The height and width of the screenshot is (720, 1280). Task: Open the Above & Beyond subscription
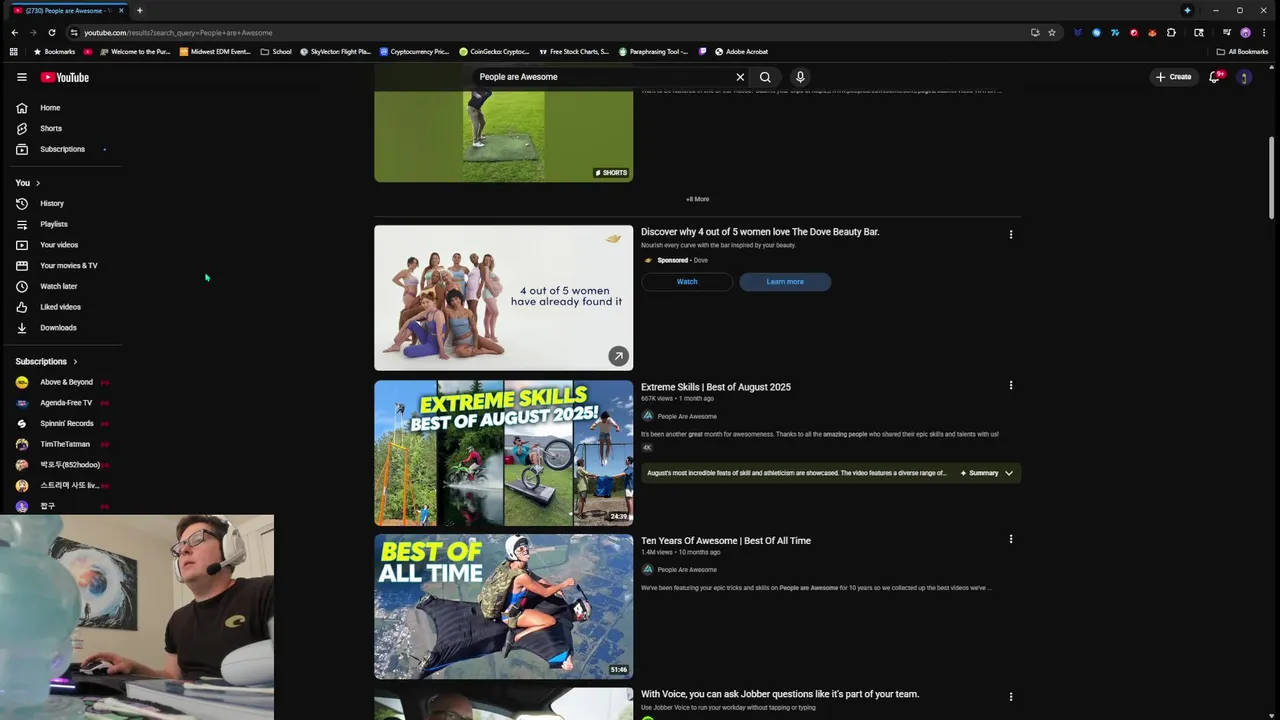tap(64, 382)
